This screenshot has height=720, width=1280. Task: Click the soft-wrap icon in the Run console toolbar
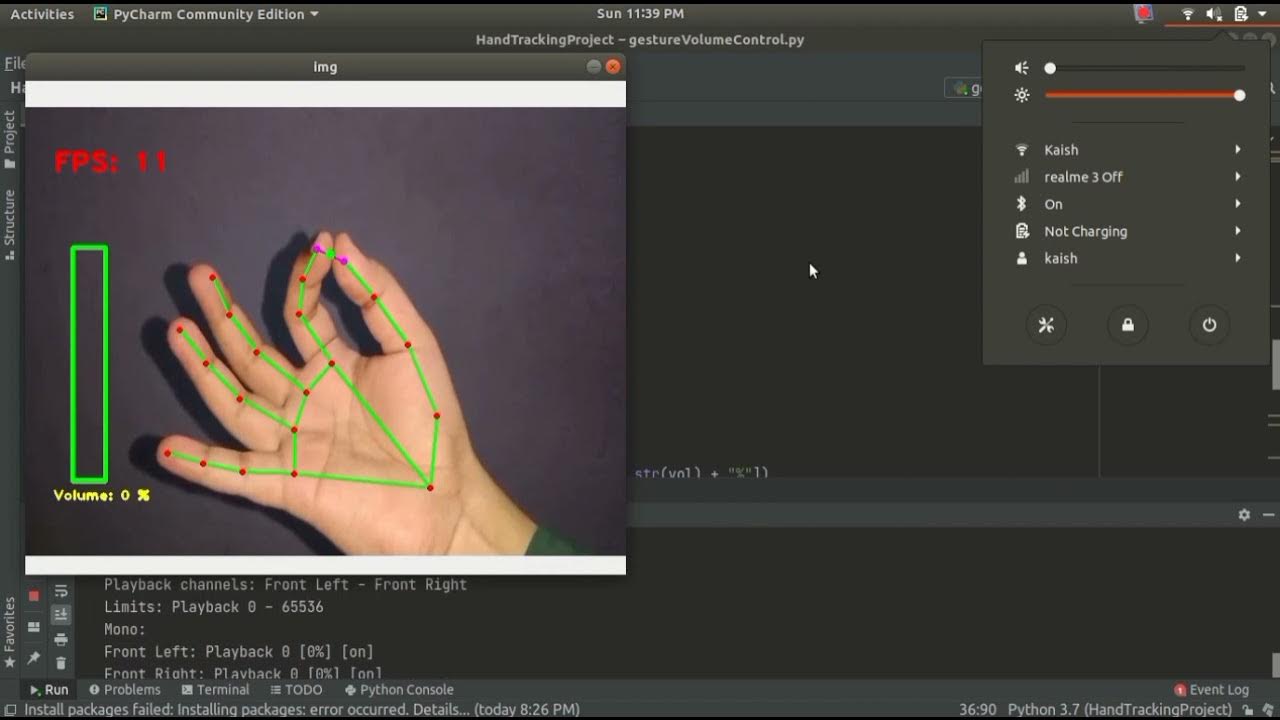click(x=61, y=591)
